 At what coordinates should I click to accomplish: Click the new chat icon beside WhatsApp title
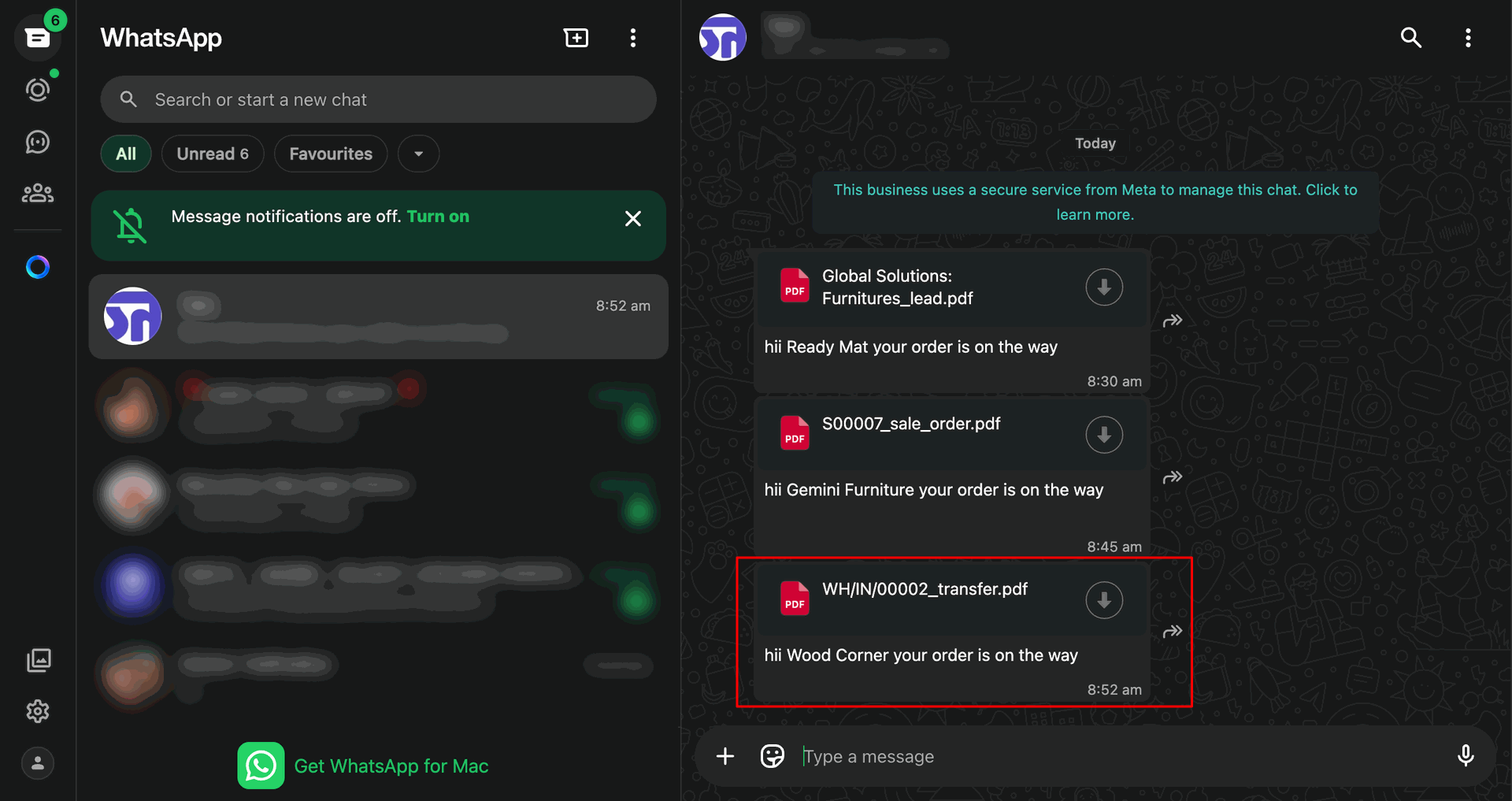point(576,38)
